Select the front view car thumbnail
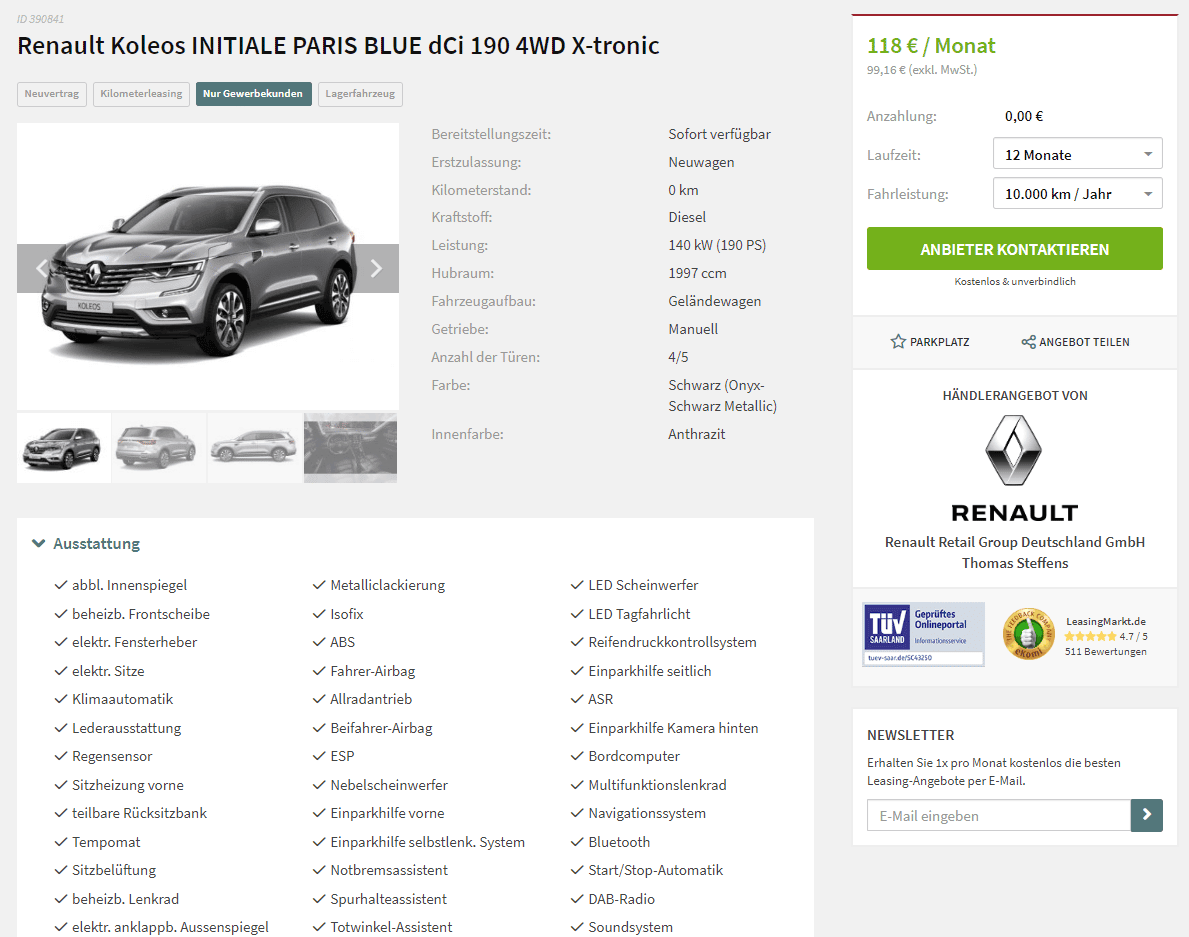 (x=63, y=447)
